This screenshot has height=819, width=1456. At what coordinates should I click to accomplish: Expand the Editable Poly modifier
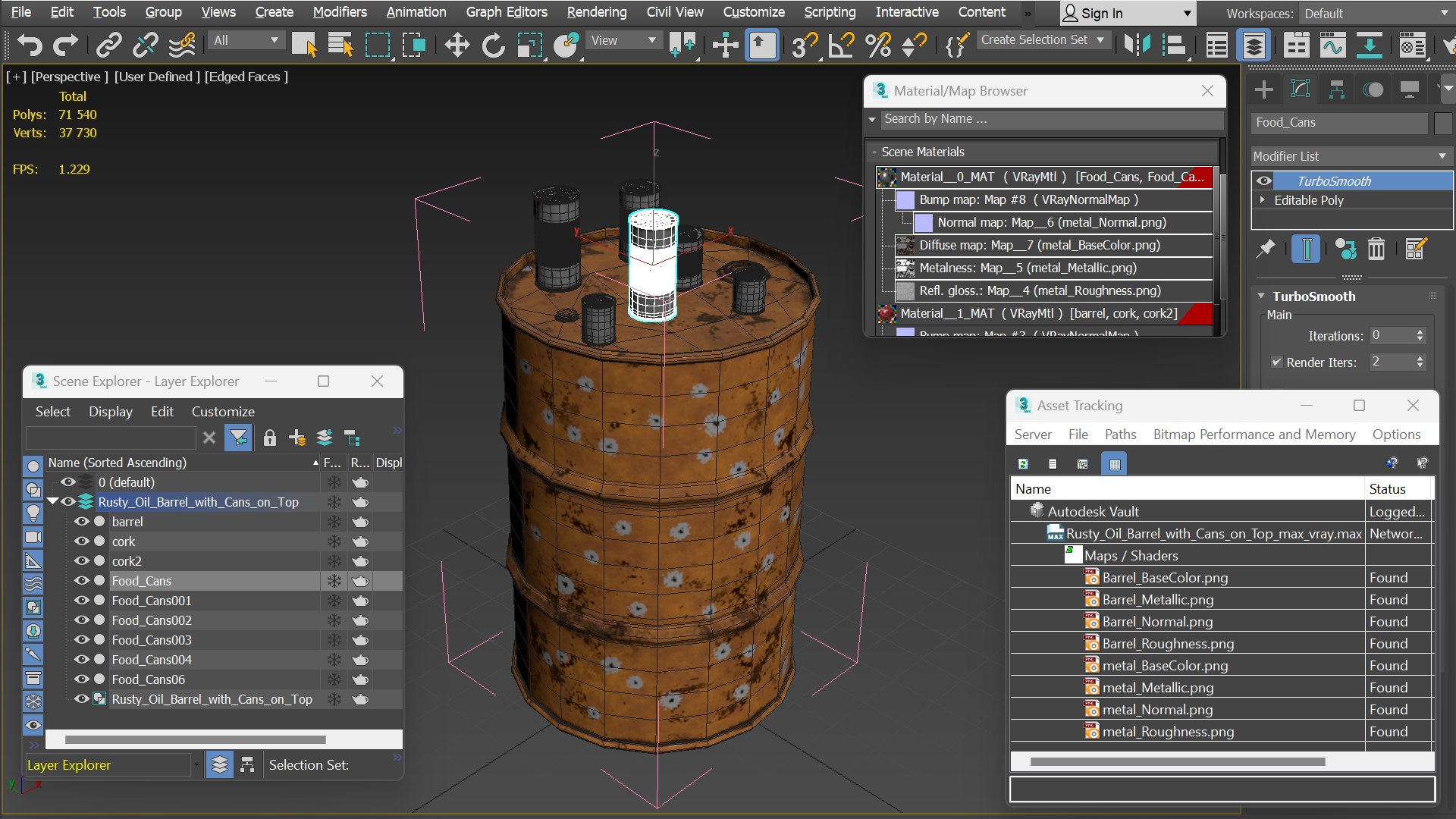click(x=1263, y=199)
